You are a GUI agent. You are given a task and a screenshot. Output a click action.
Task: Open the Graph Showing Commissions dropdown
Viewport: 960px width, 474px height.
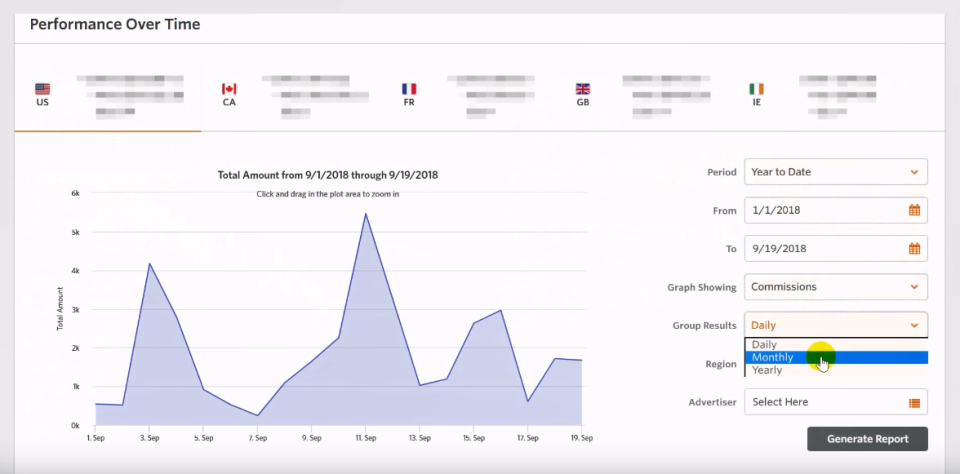836,287
